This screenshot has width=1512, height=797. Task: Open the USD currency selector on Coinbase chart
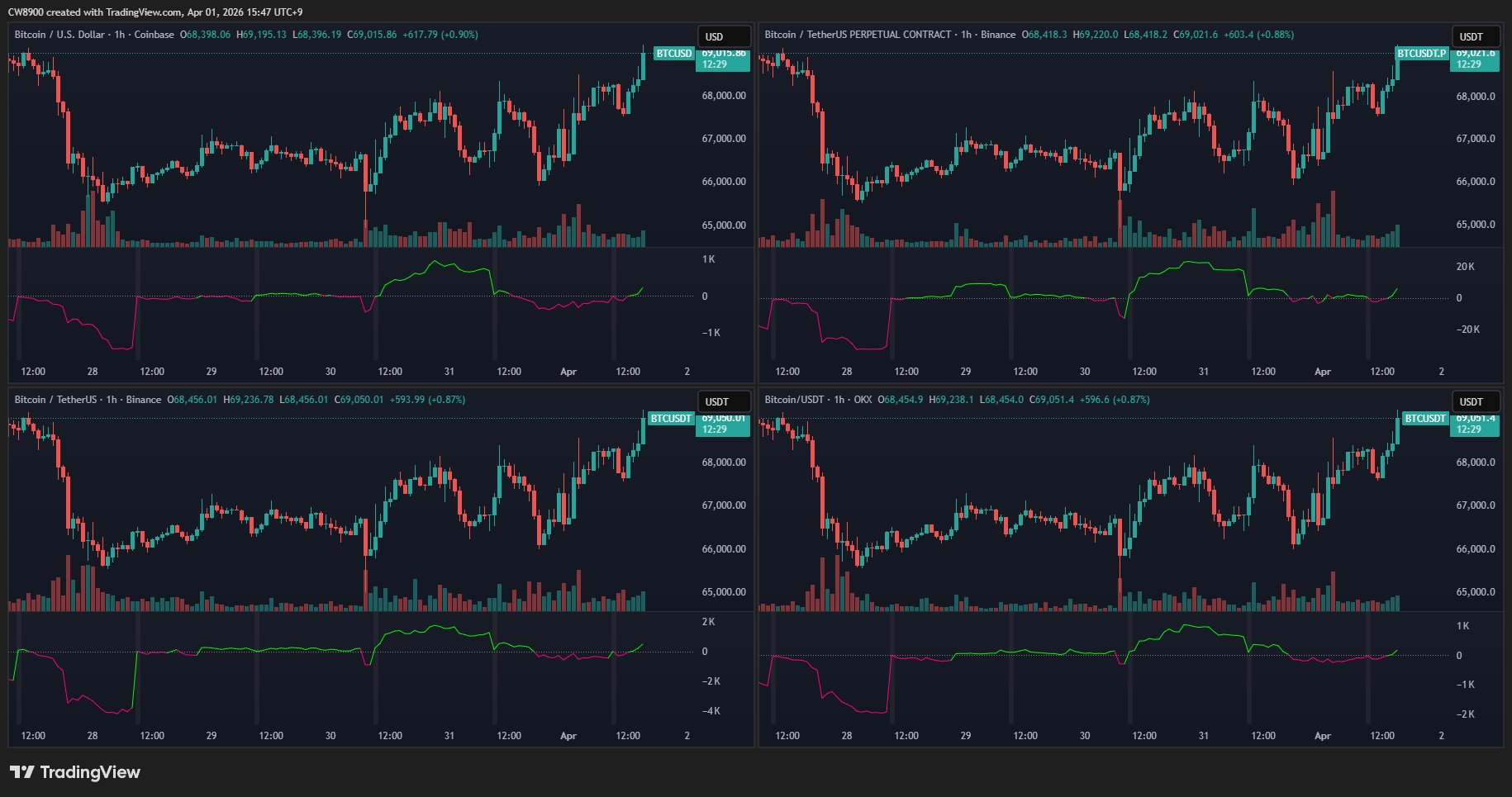725,36
